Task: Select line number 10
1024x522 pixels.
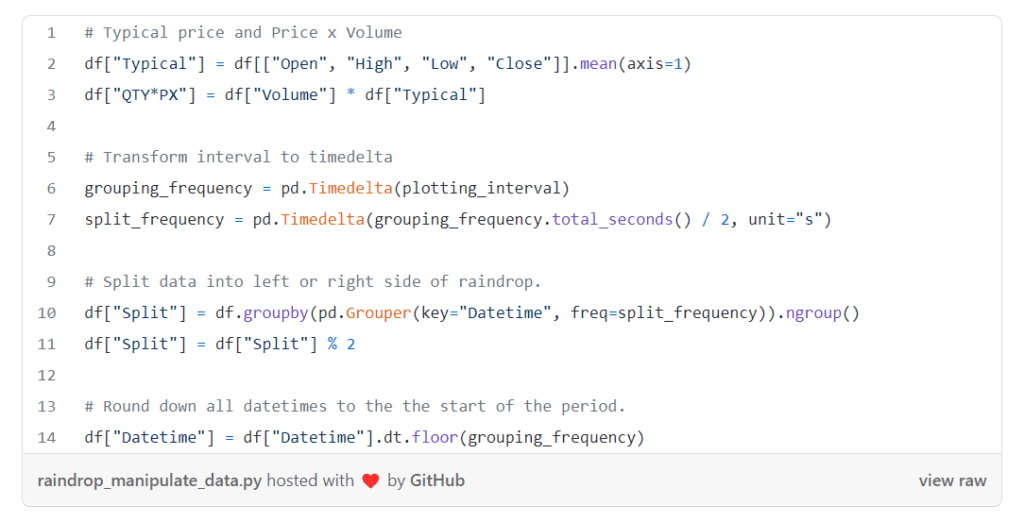Action: pos(47,313)
